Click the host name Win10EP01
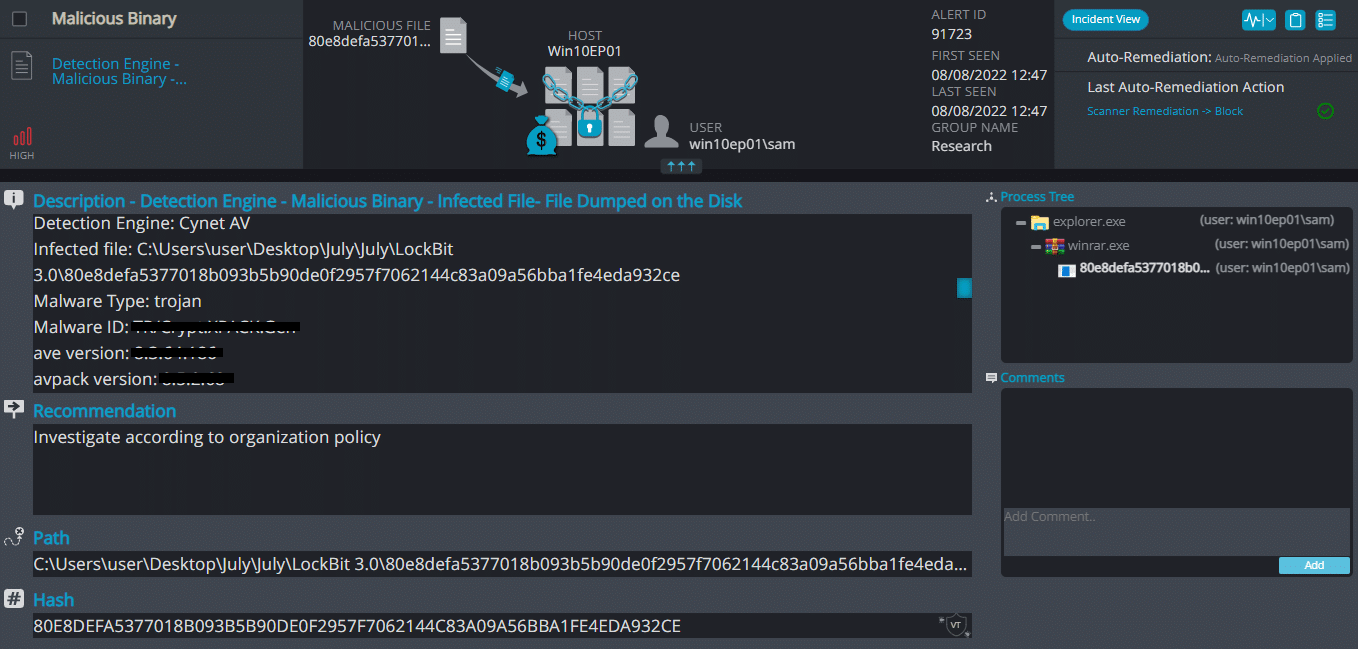 pyautogui.click(x=585, y=51)
